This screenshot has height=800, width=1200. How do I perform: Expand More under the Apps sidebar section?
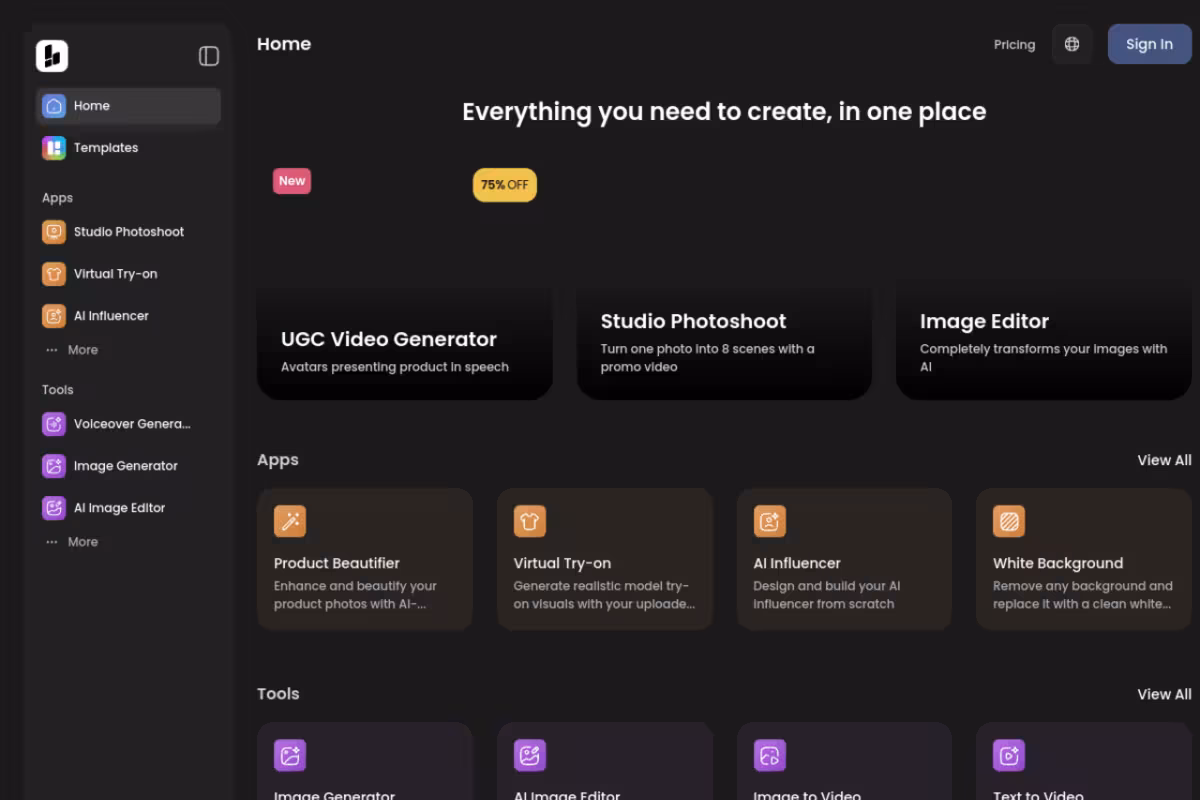point(71,350)
